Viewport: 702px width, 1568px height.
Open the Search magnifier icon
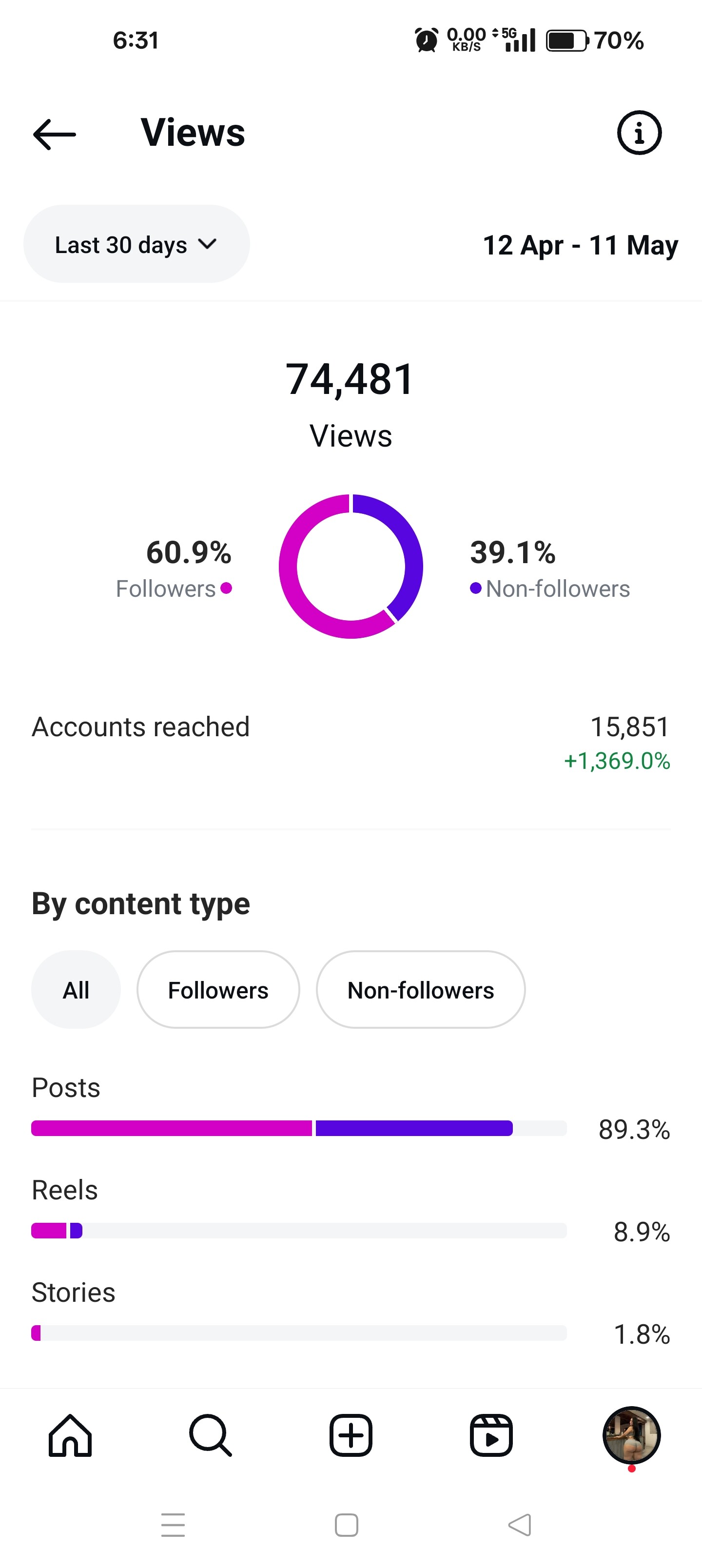click(210, 1435)
